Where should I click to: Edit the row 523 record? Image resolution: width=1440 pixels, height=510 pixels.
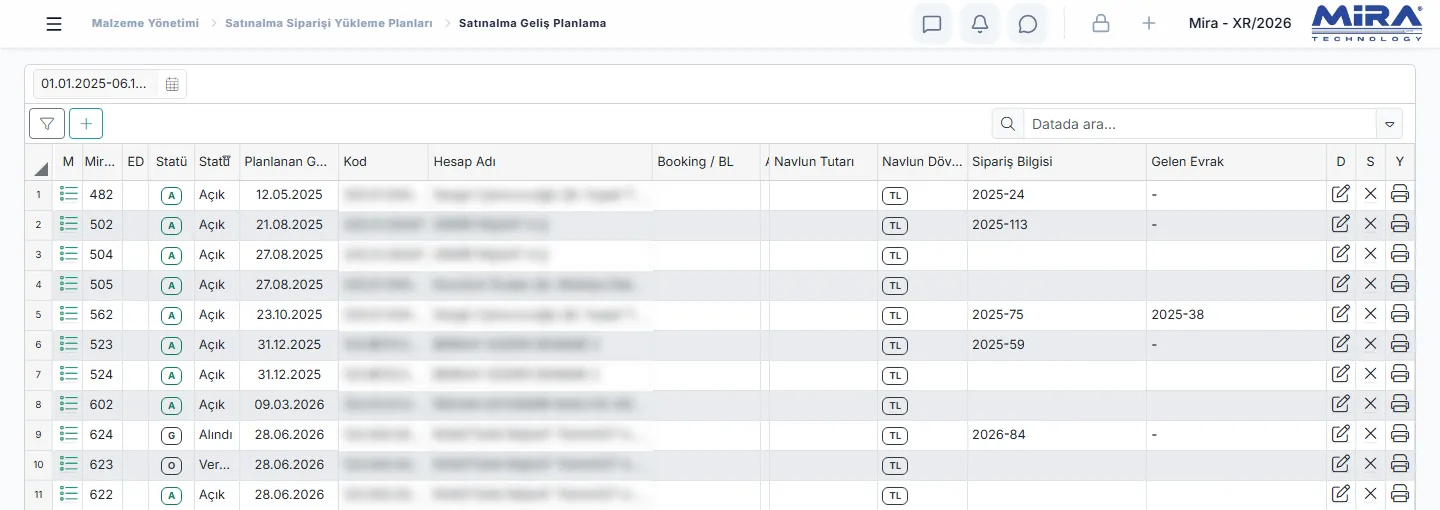coord(1341,344)
